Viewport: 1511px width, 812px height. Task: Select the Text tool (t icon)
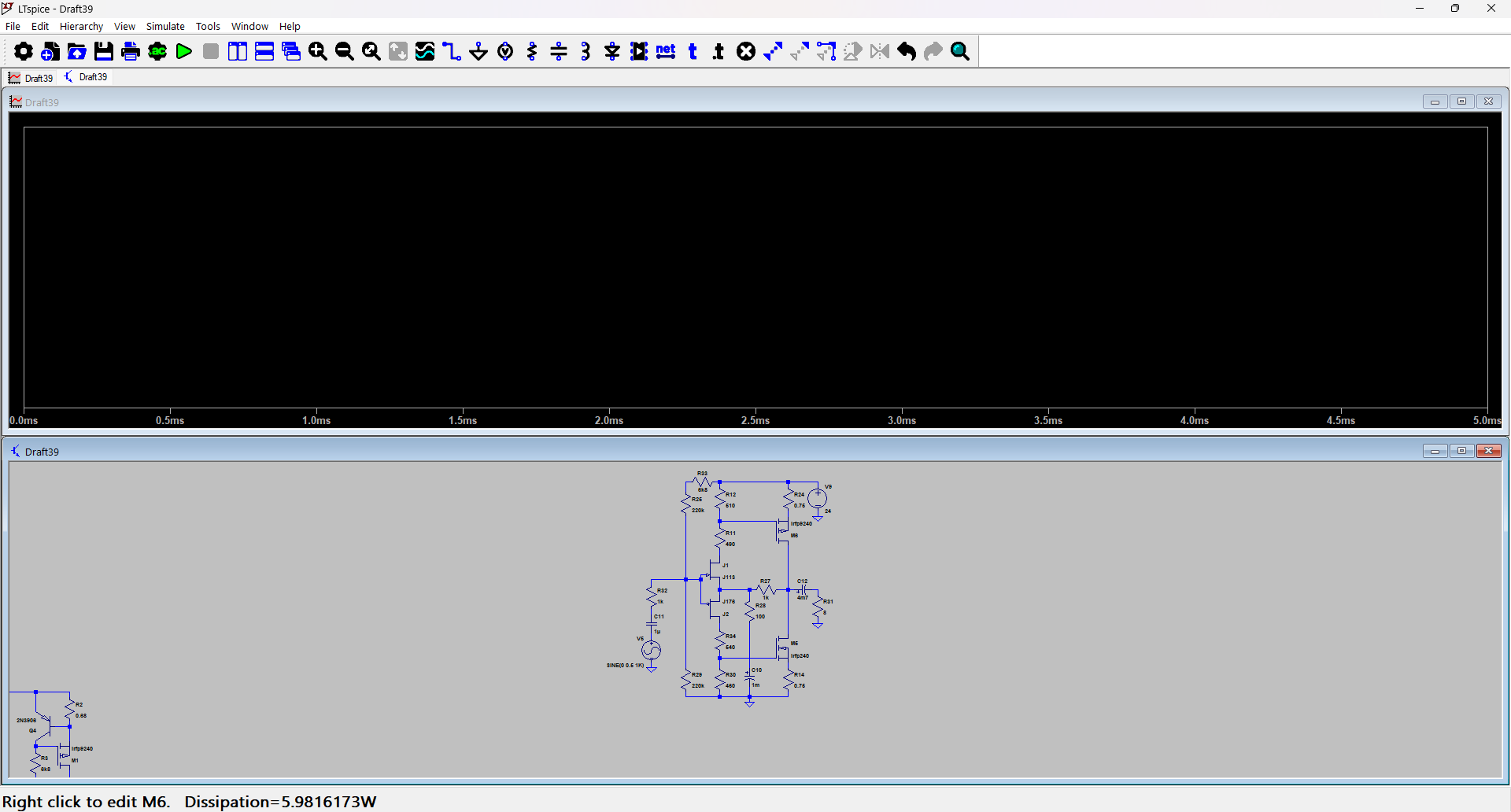pos(693,52)
